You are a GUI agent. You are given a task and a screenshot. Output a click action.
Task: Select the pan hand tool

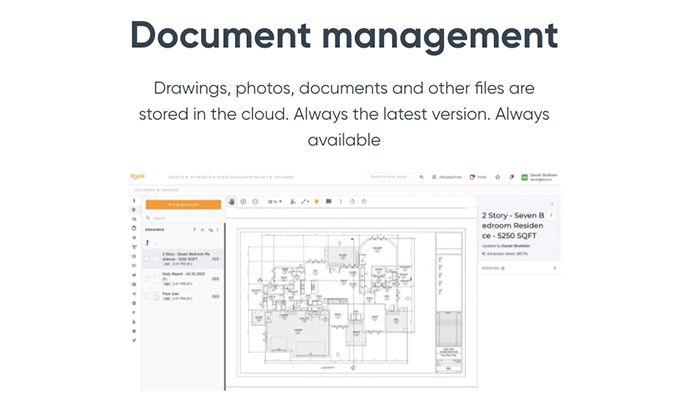231,202
